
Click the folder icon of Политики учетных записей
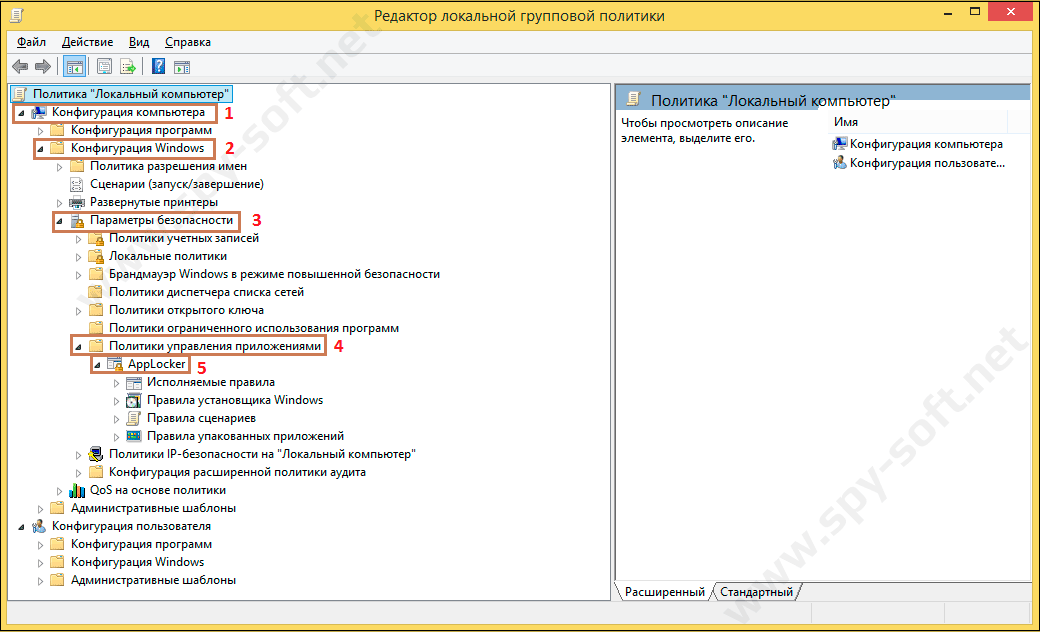[x=96, y=238]
